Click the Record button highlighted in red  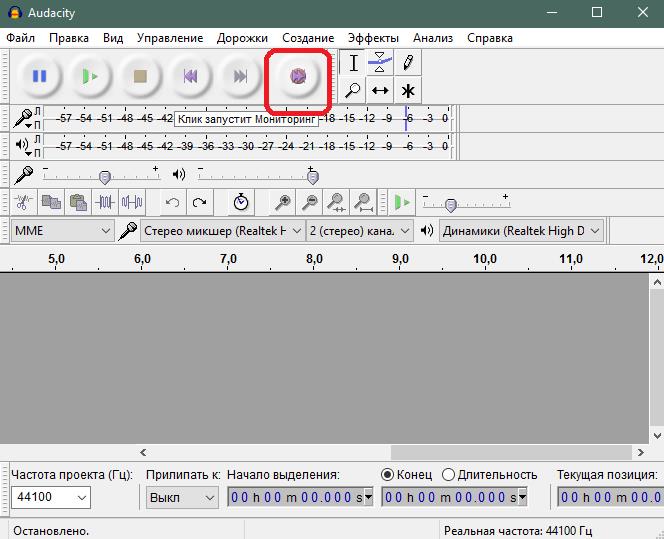coord(298,77)
